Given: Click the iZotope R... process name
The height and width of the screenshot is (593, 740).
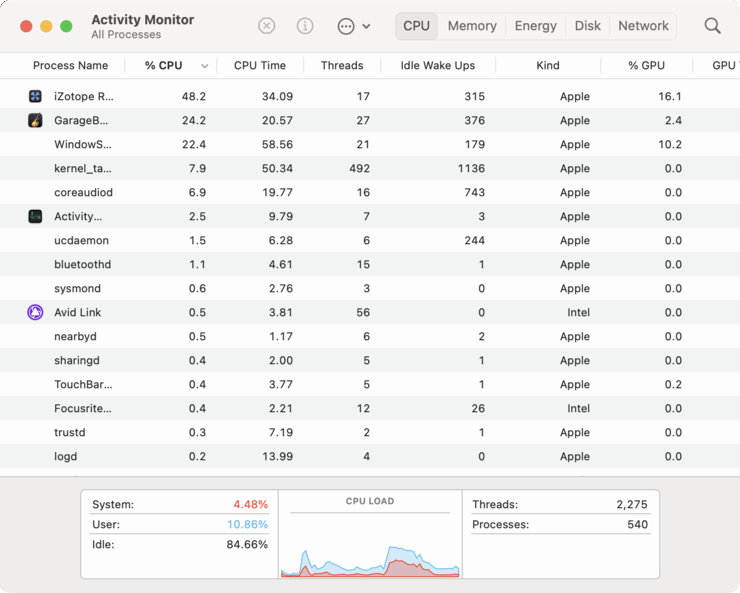Looking at the screenshot, I should (x=84, y=97).
